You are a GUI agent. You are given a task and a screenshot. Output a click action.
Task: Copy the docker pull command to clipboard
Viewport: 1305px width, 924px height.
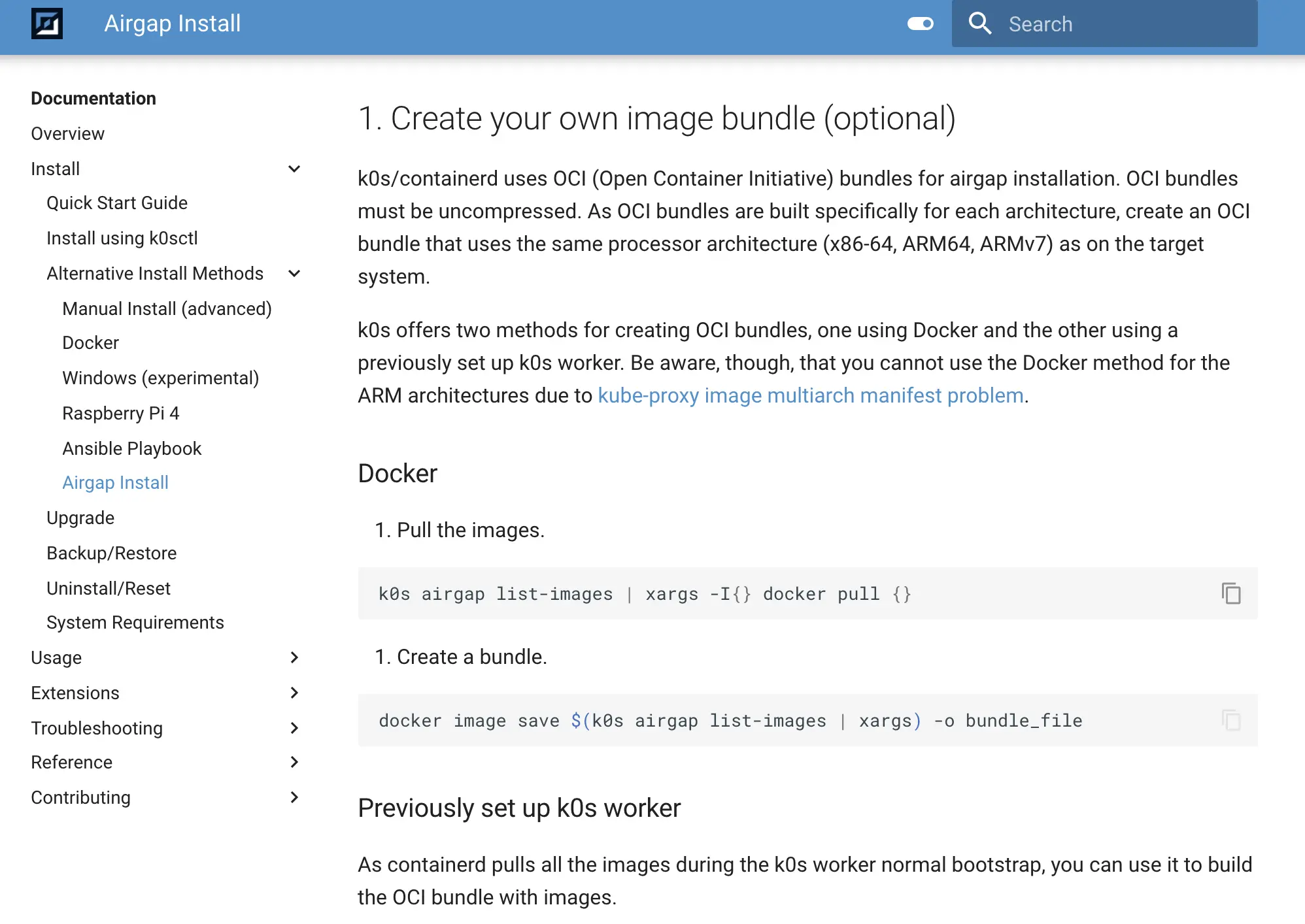pos(1231,593)
